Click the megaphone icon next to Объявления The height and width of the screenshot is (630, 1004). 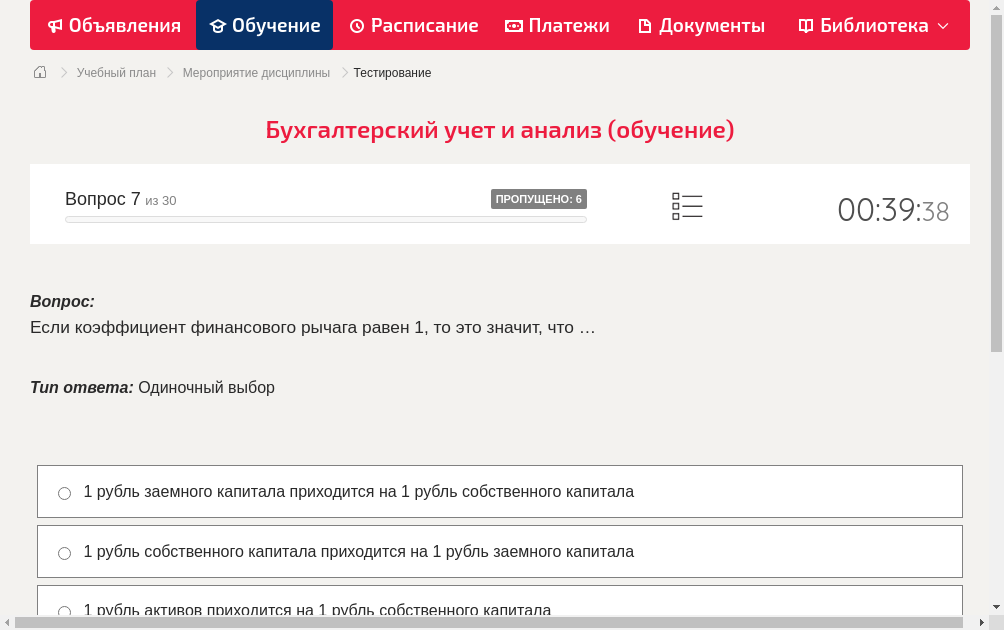(x=55, y=25)
